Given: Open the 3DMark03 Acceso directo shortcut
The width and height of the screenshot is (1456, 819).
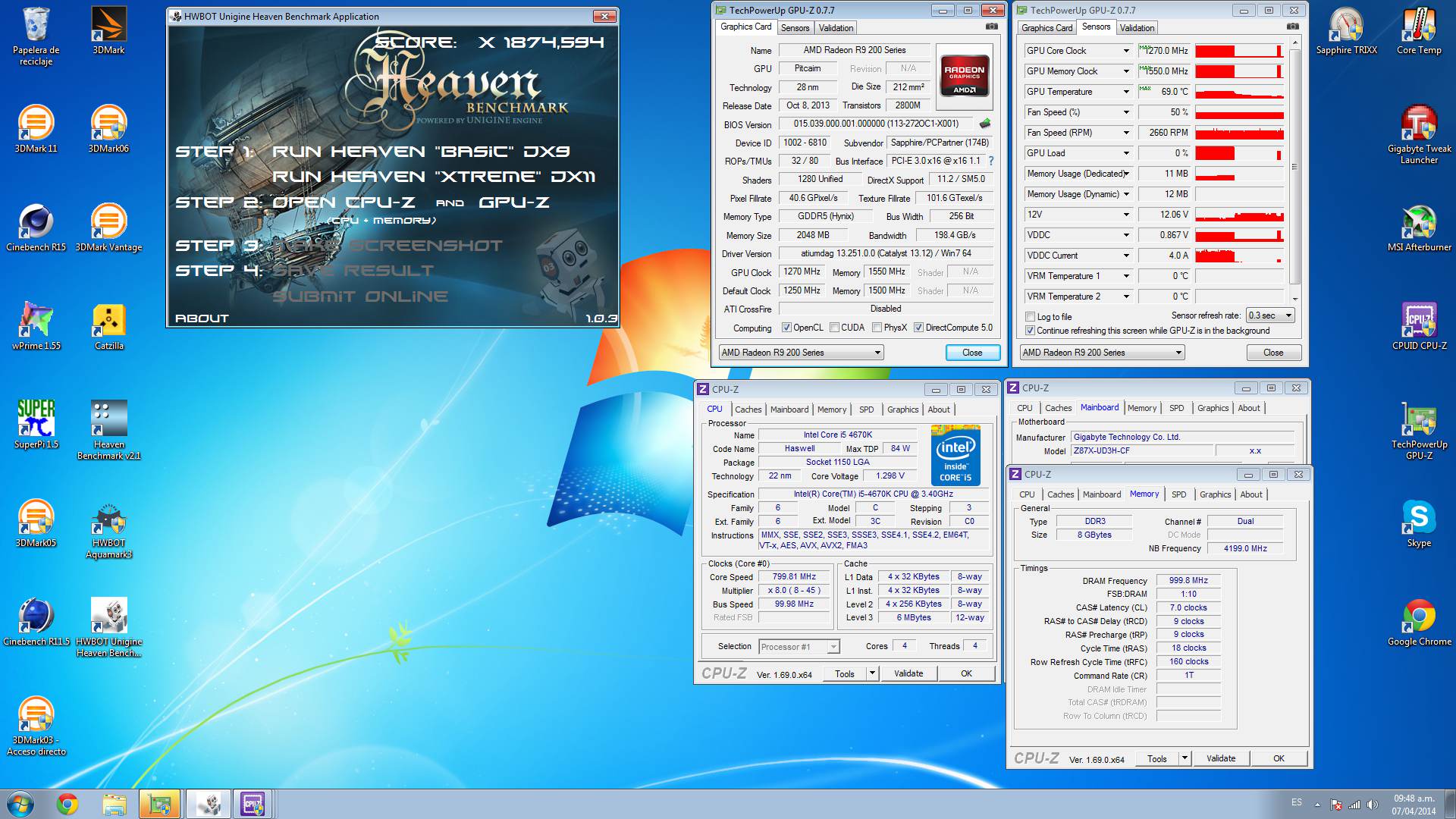Looking at the screenshot, I should (36, 726).
